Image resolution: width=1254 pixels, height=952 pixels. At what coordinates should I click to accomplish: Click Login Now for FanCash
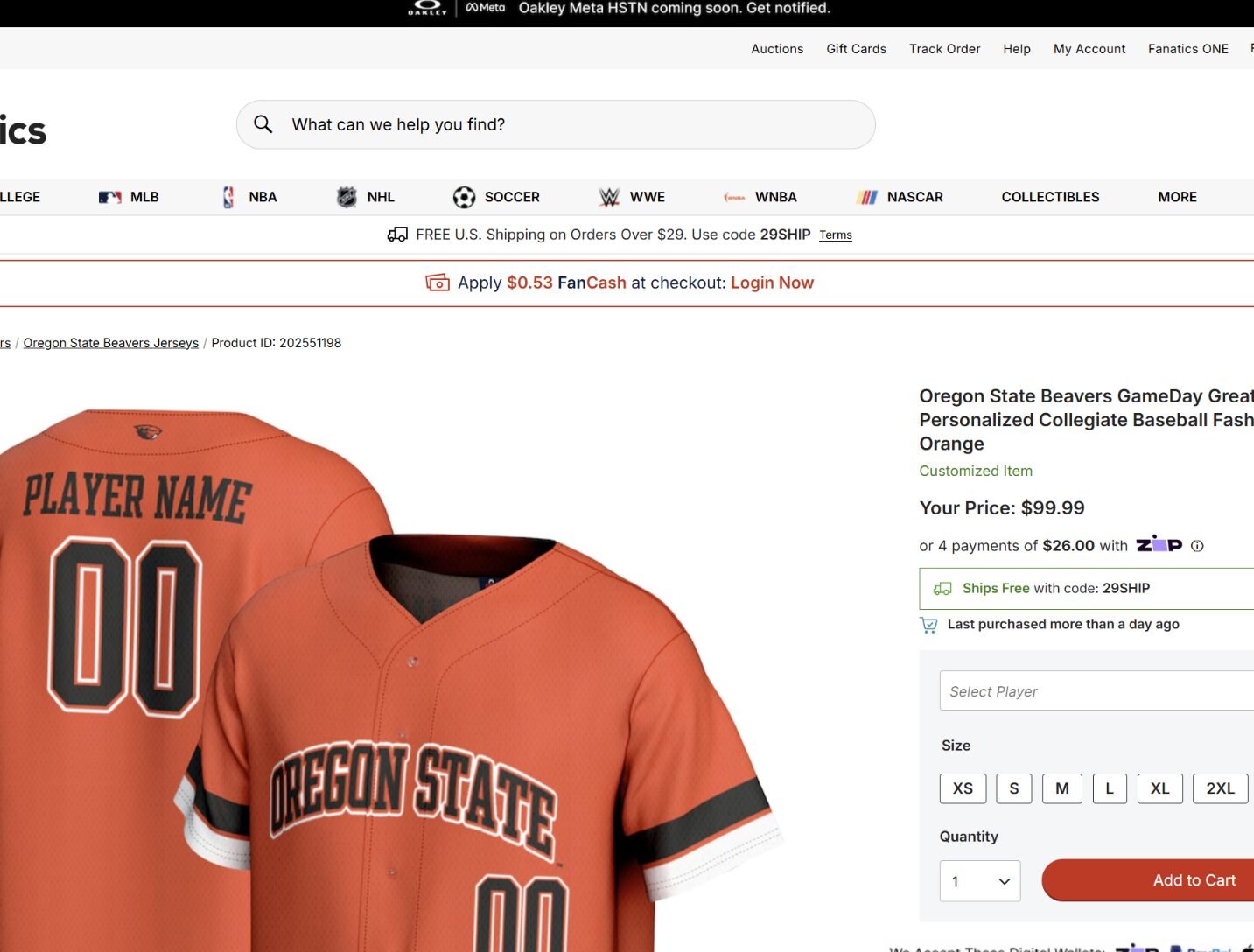pos(772,283)
